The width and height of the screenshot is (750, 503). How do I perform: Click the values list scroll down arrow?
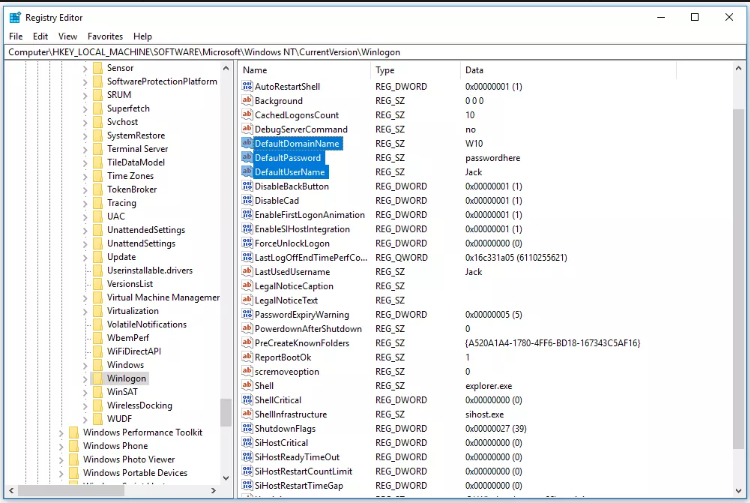[x=739, y=491]
